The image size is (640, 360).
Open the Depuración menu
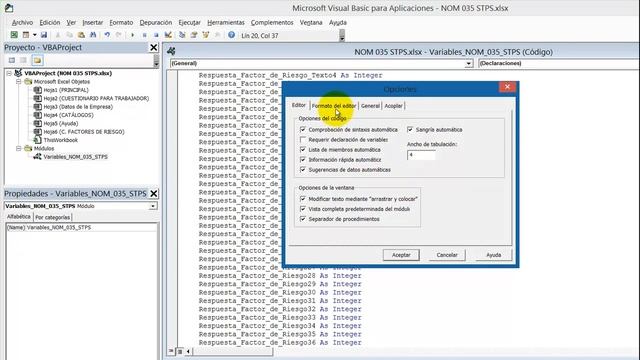pos(156,22)
